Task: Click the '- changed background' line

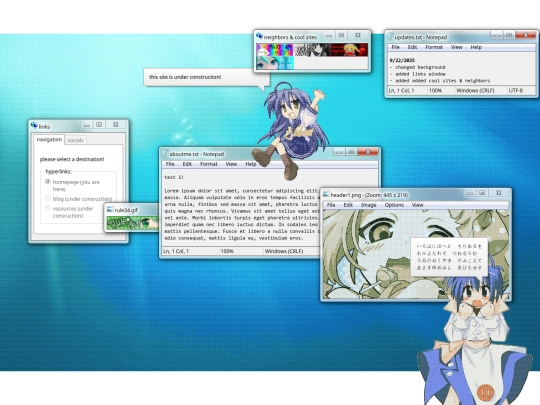Action: 417,67
